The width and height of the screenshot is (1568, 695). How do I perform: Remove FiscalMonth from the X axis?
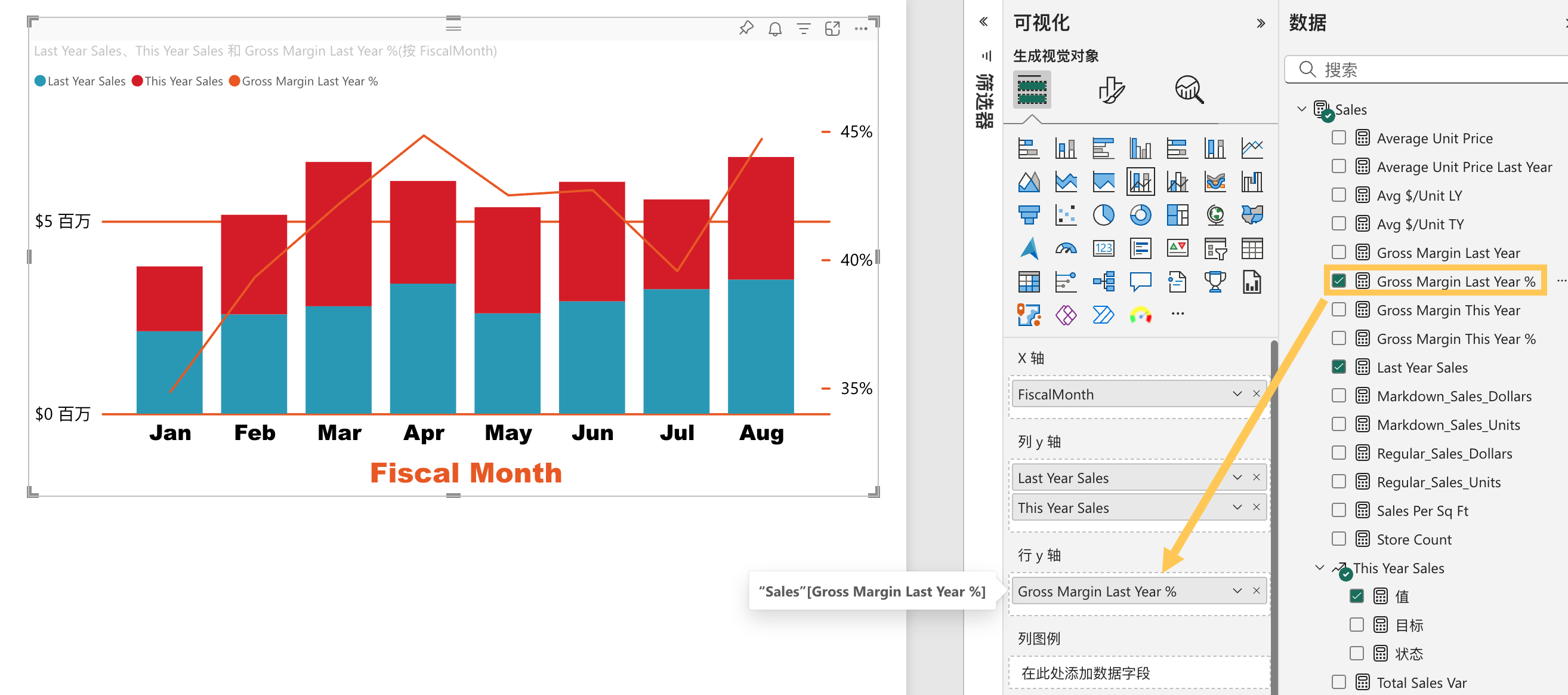[x=1257, y=394]
